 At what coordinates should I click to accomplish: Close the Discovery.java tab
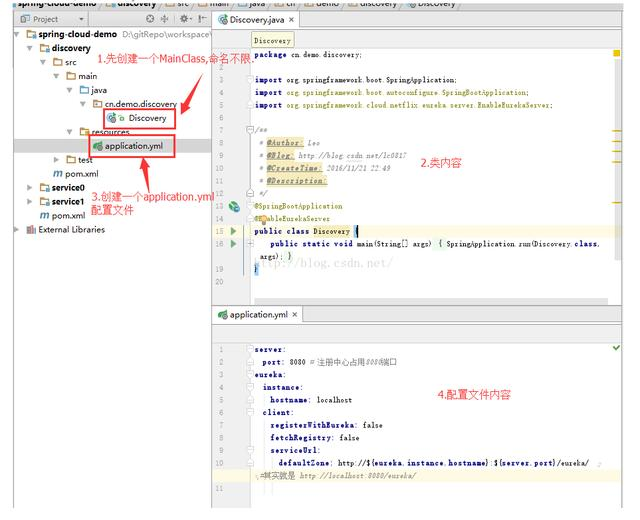(x=291, y=20)
